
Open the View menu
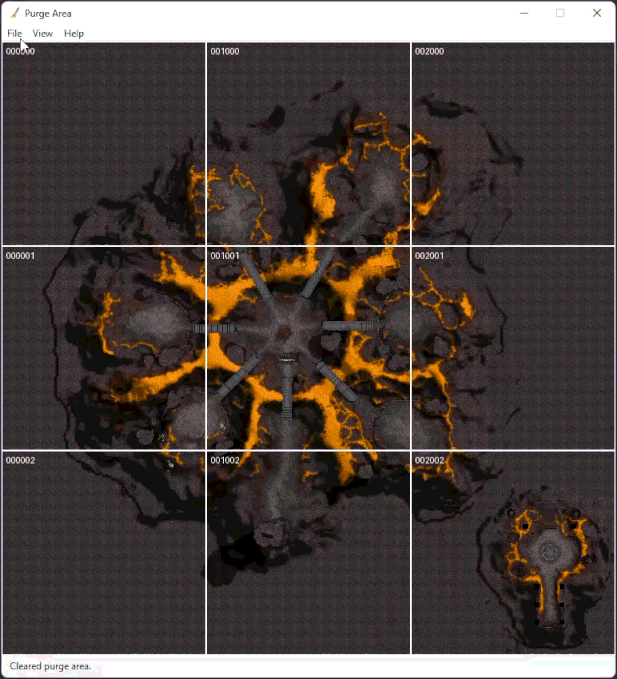pos(42,33)
